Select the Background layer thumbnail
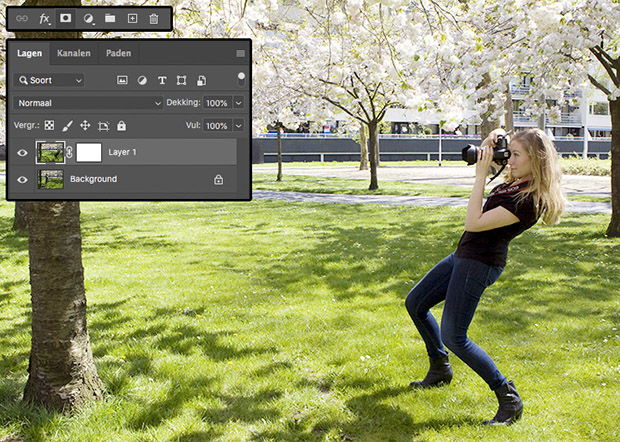Image resolution: width=620 pixels, height=442 pixels. pyautogui.click(x=50, y=179)
